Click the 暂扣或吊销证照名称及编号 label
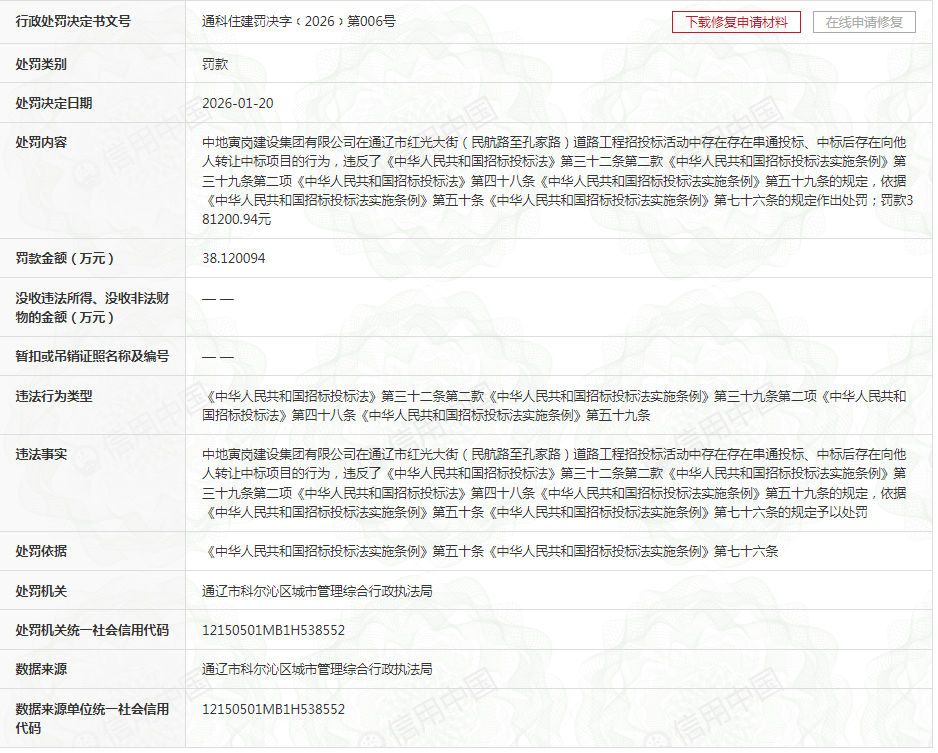The height and width of the screenshot is (753, 938). coord(92,356)
